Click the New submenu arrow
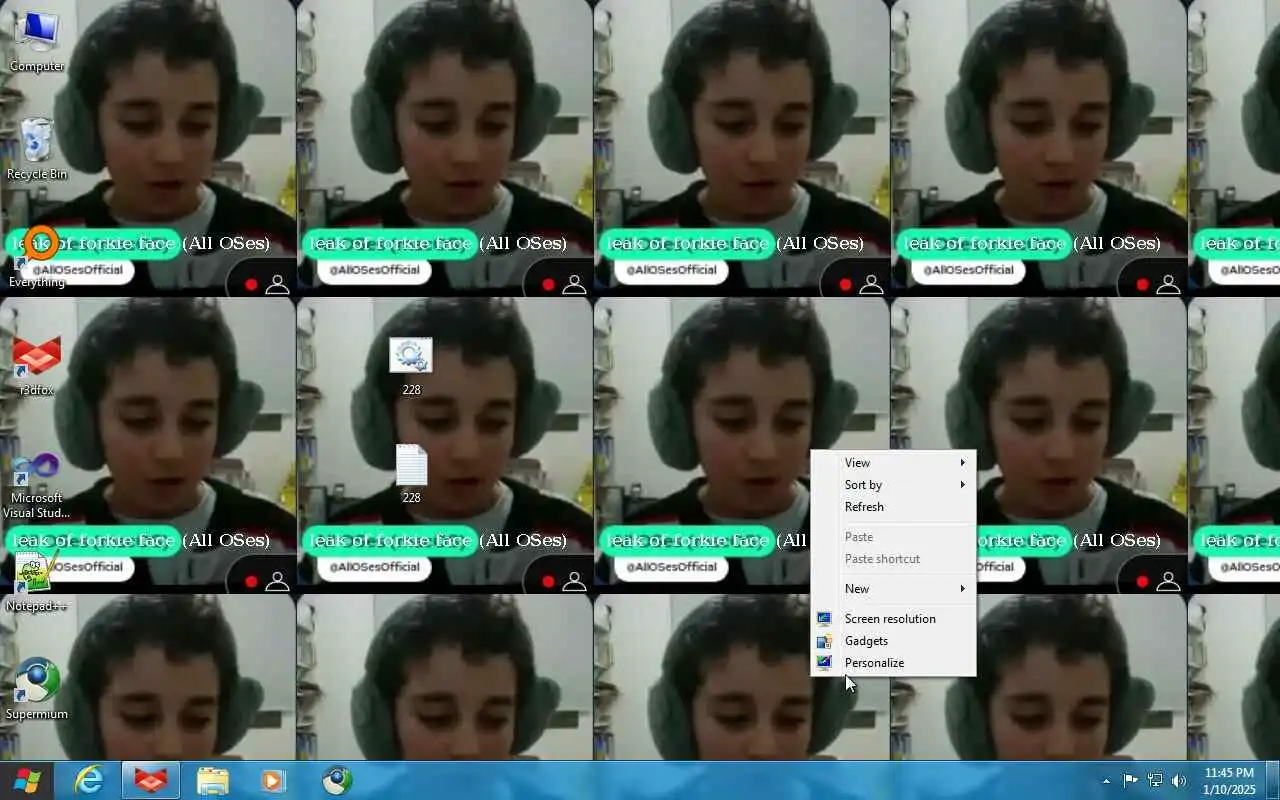This screenshot has height=800, width=1280. tap(963, 589)
